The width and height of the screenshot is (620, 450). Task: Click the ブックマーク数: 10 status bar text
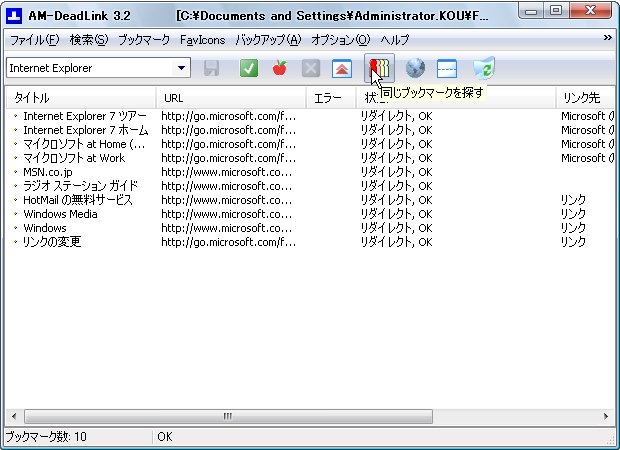tap(46, 437)
